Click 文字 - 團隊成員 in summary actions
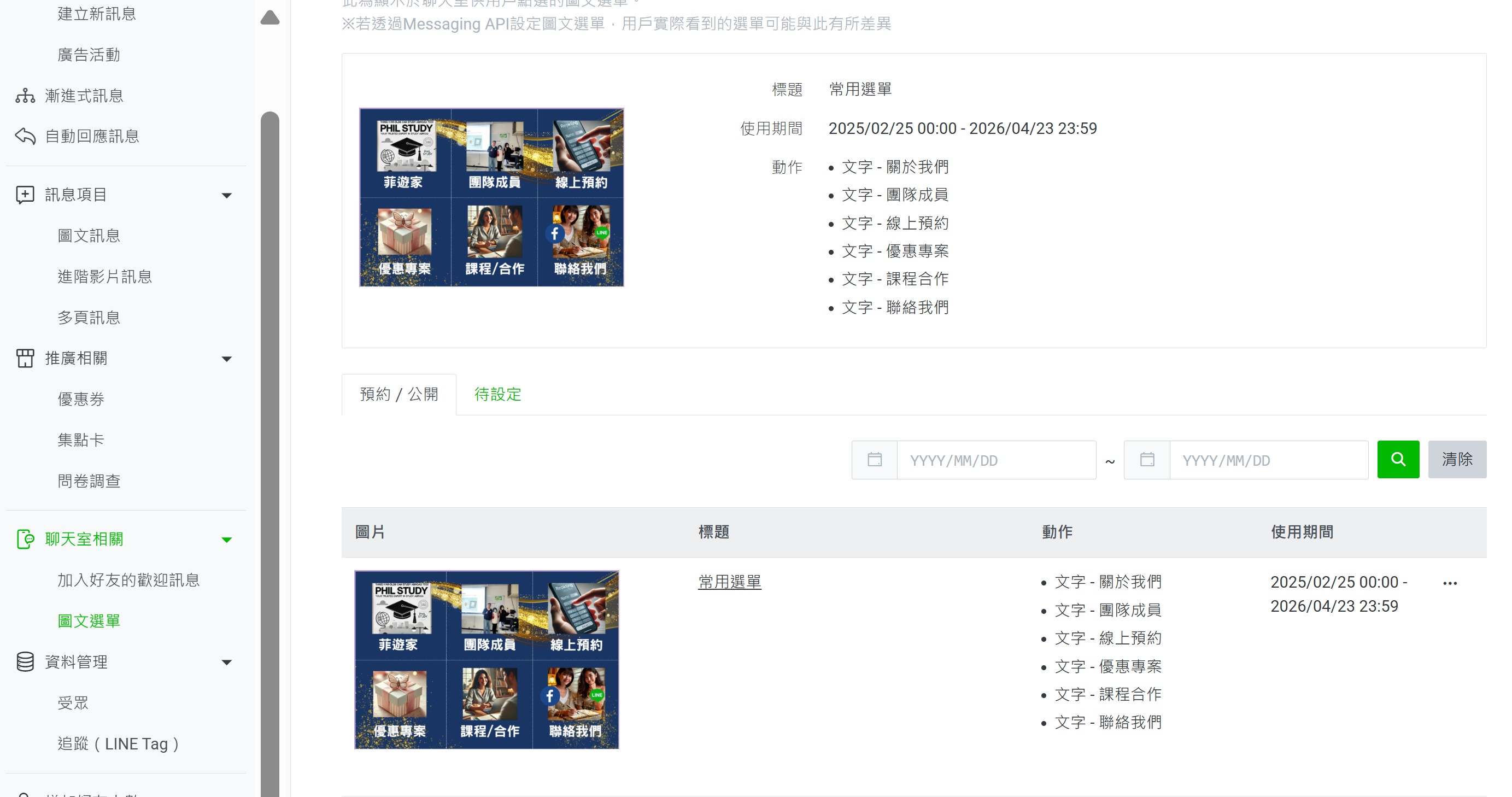Screen dimensions: 1512x797 click(895, 195)
